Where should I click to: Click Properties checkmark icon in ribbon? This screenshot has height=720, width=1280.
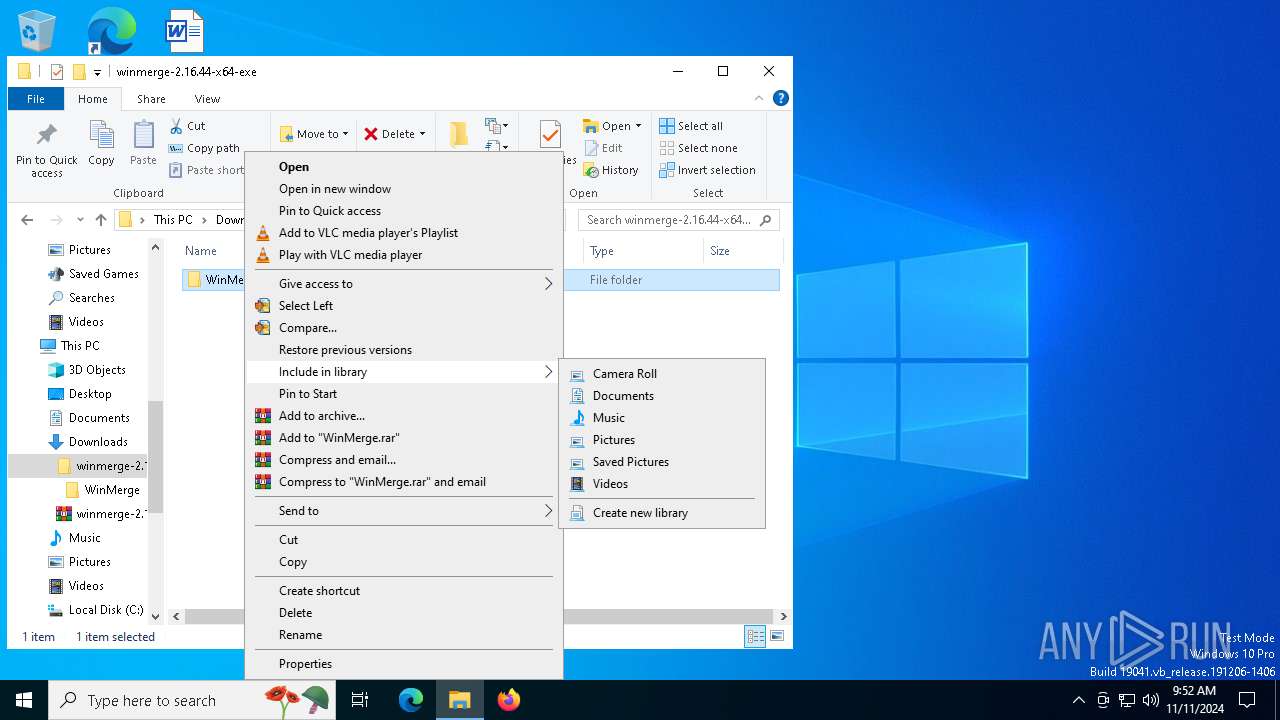550,135
